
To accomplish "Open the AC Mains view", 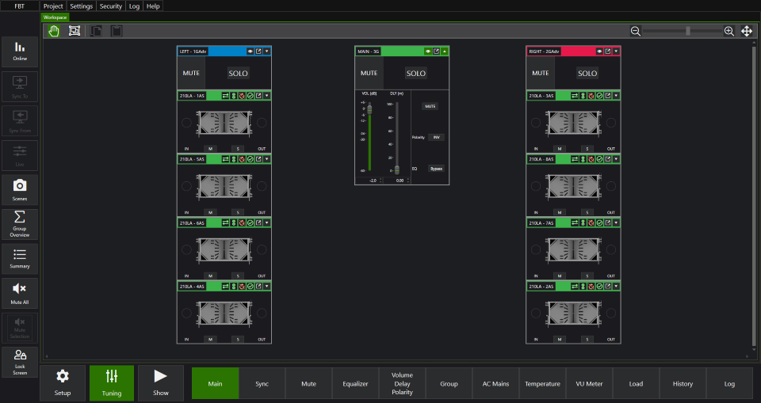I will click(x=496, y=384).
